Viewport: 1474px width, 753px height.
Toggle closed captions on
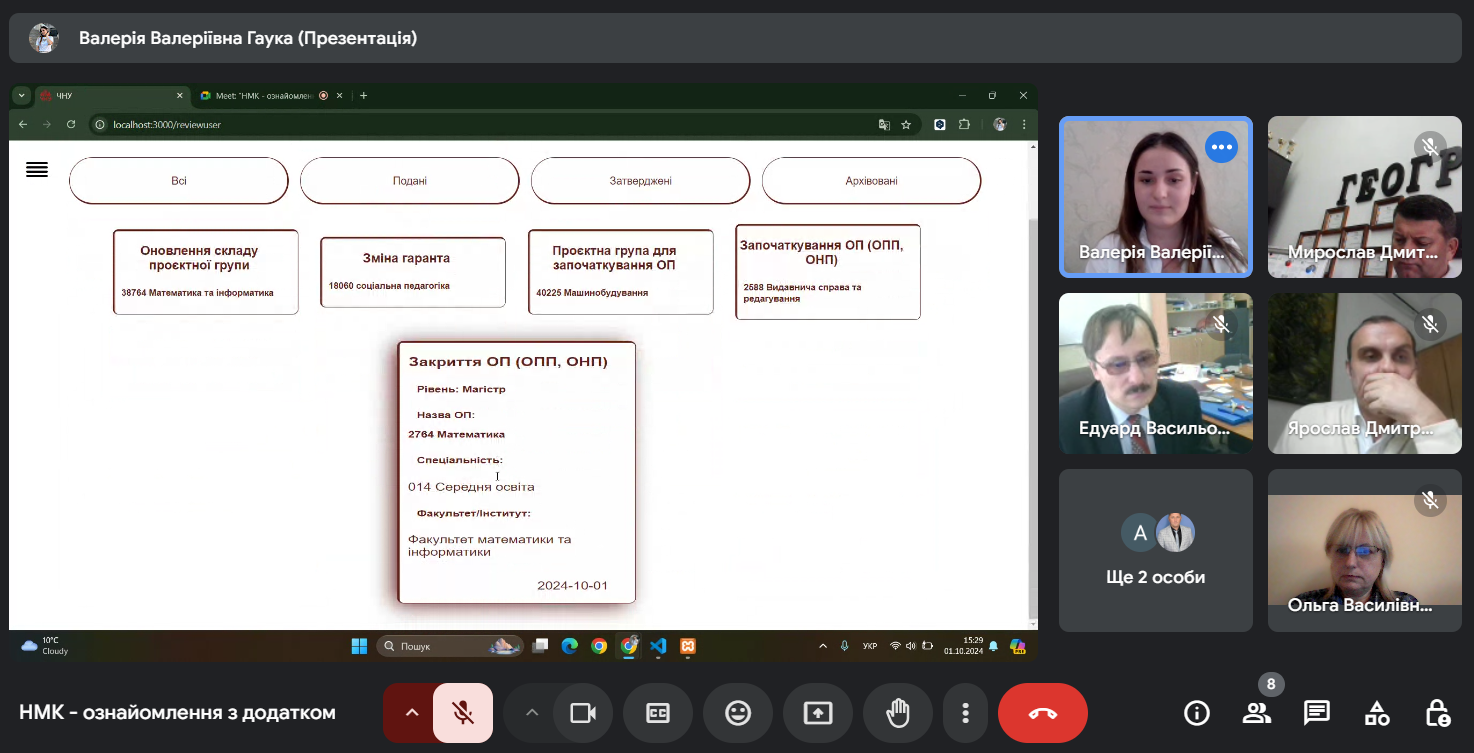pyautogui.click(x=658, y=713)
